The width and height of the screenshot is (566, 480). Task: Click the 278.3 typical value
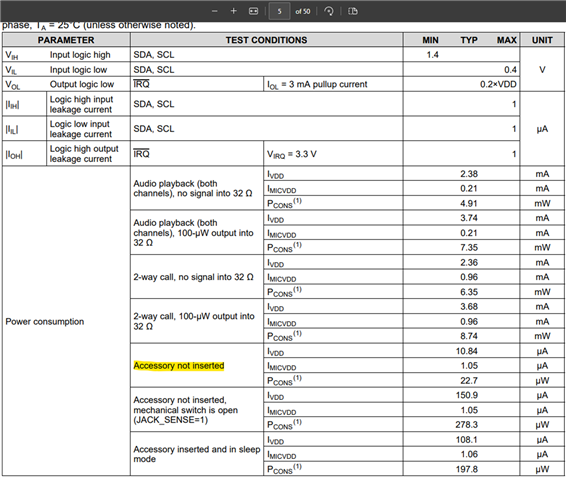[466, 425]
